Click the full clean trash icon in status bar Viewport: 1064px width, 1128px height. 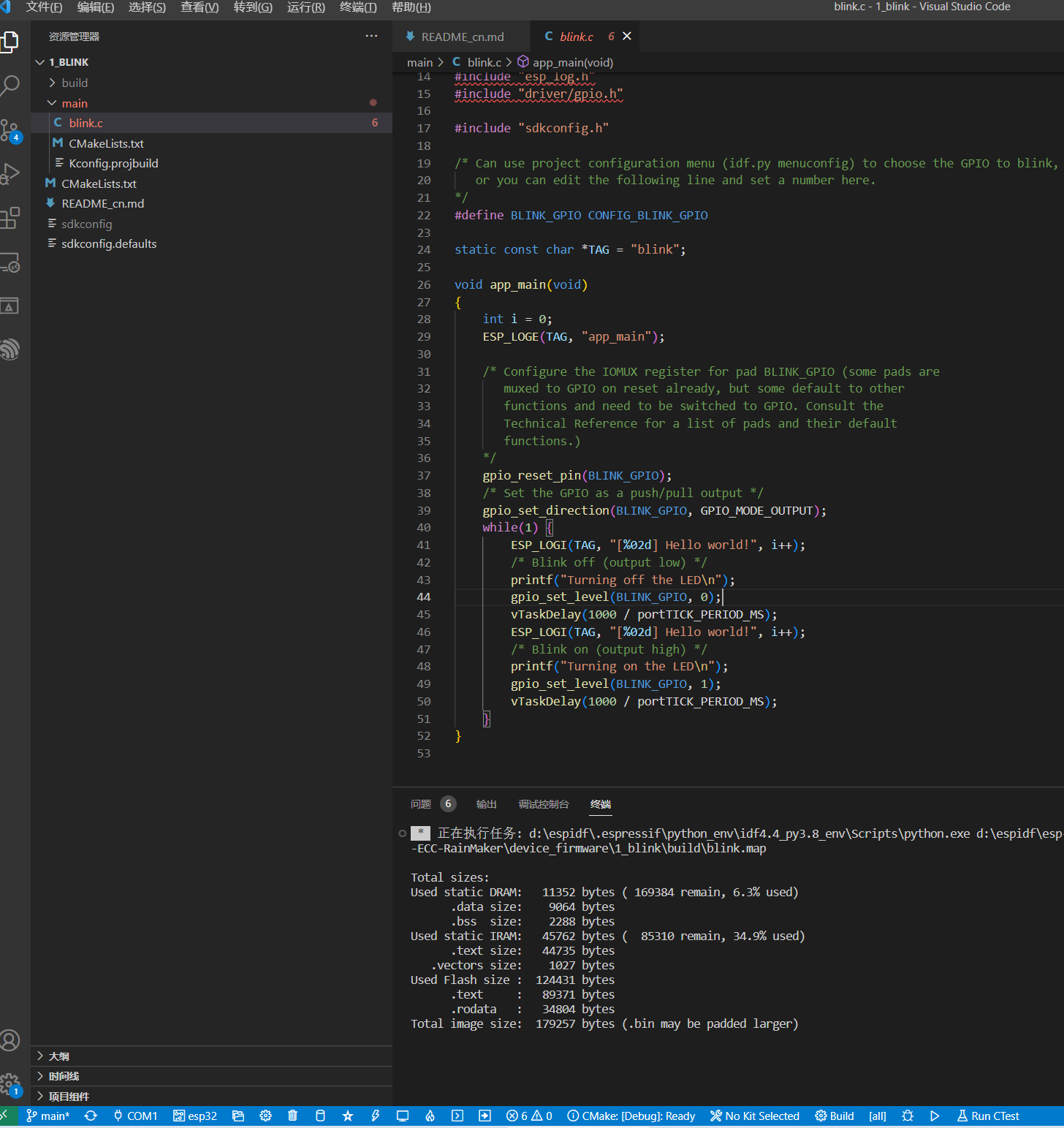292,1116
